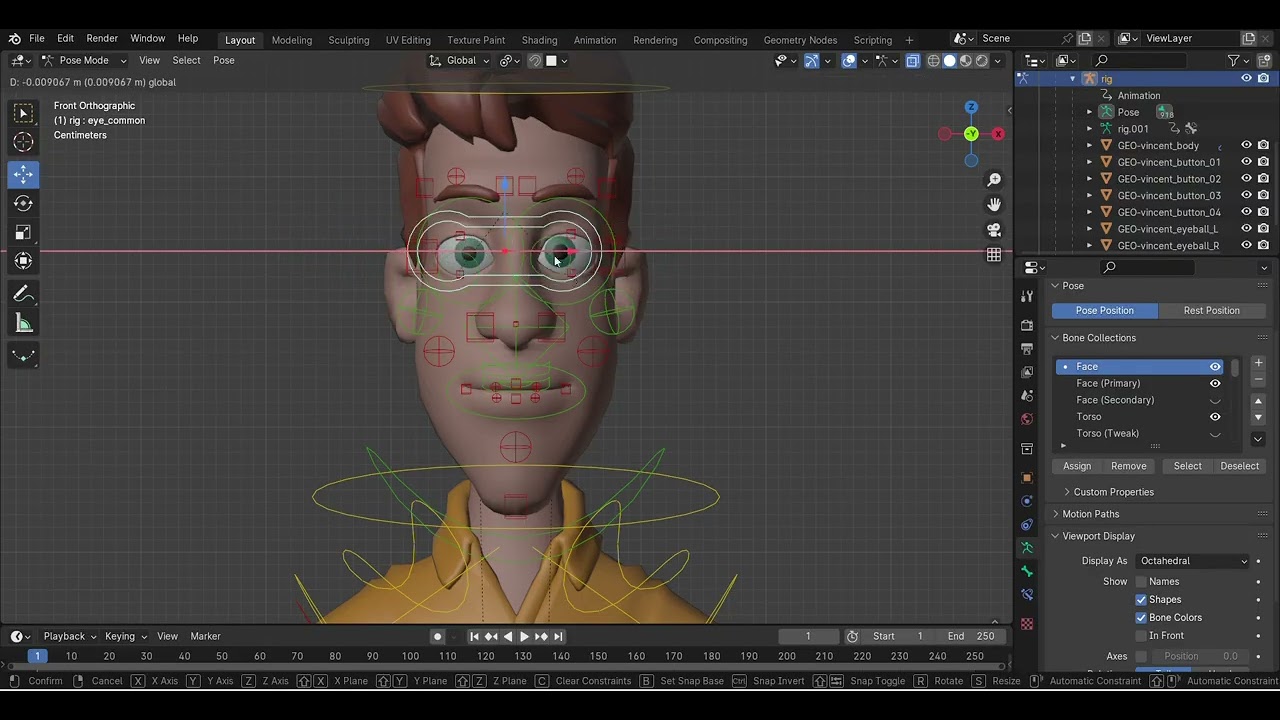The image size is (1280, 720).
Task: Open the outliner filter dropdown
Action: [1239, 61]
